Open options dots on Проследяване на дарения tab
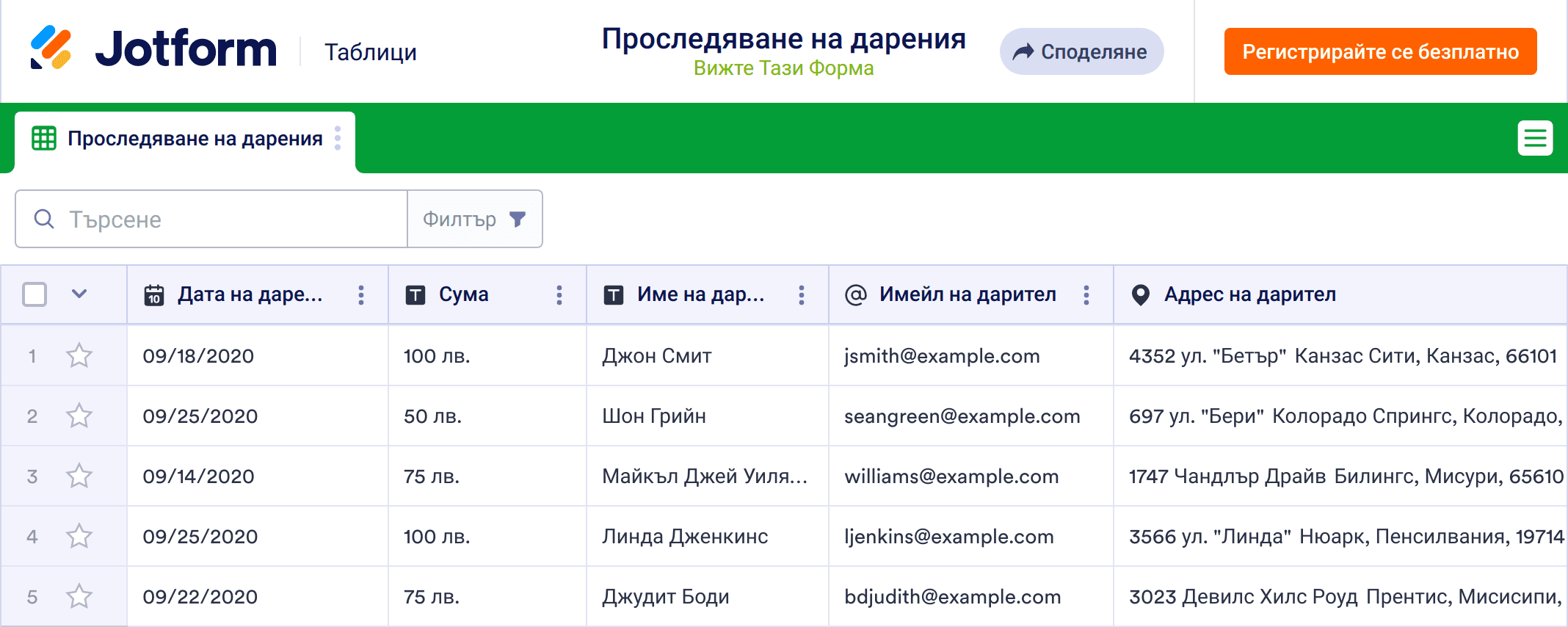 point(338,138)
